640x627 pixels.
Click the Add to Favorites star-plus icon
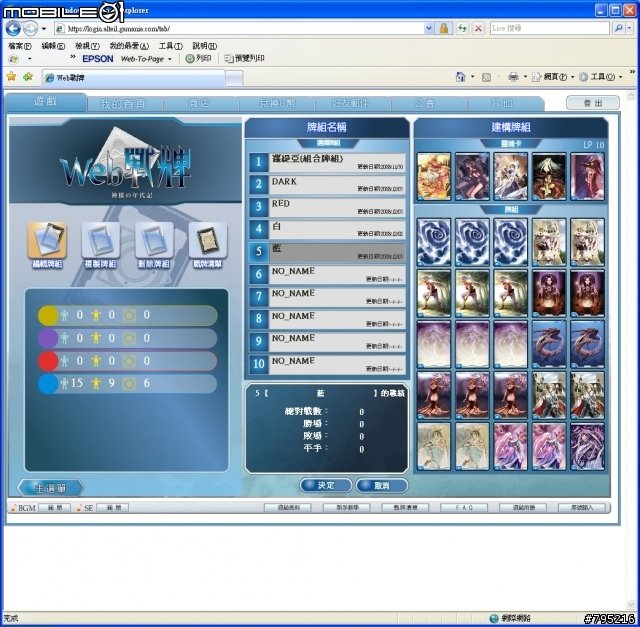coord(28,76)
